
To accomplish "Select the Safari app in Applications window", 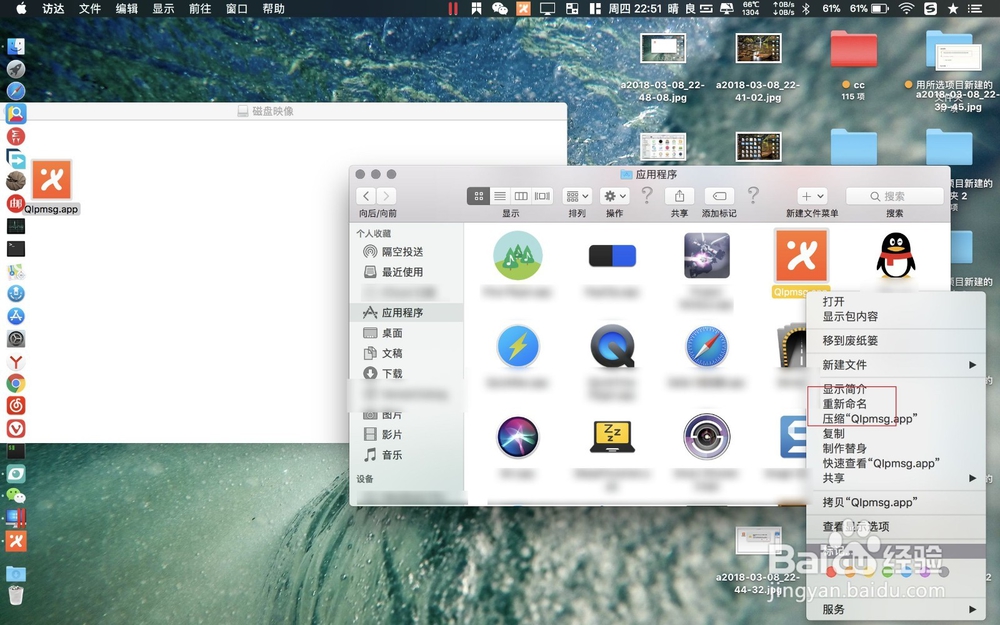I will point(707,347).
